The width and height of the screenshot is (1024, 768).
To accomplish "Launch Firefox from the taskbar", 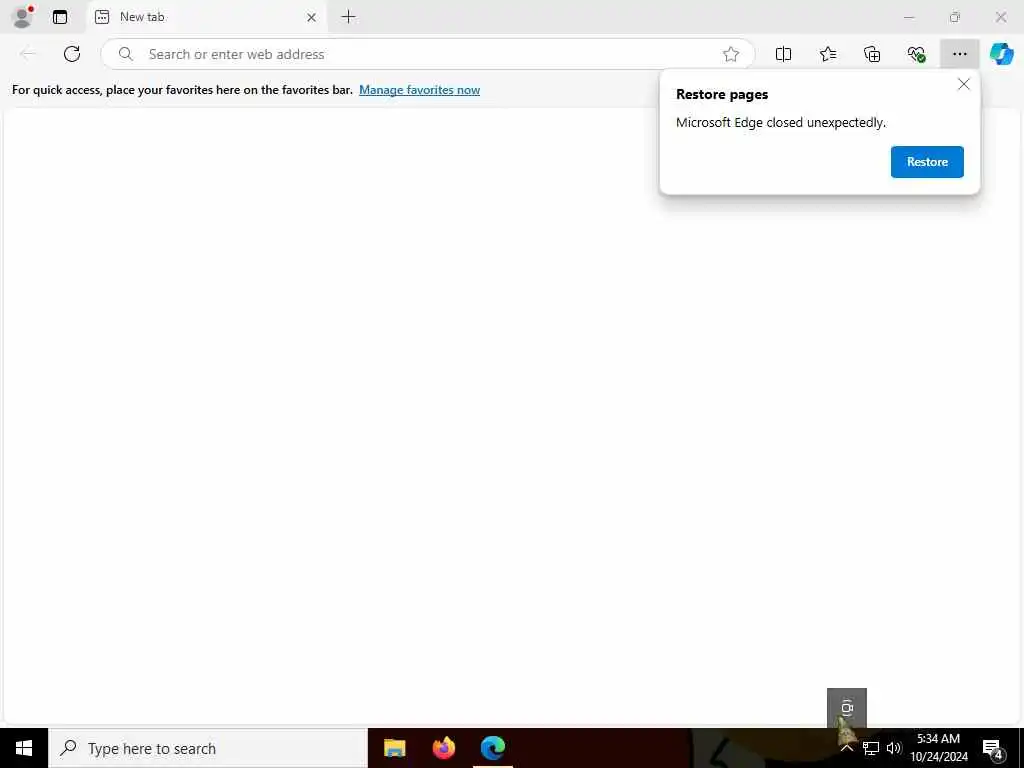I will click(x=444, y=748).
